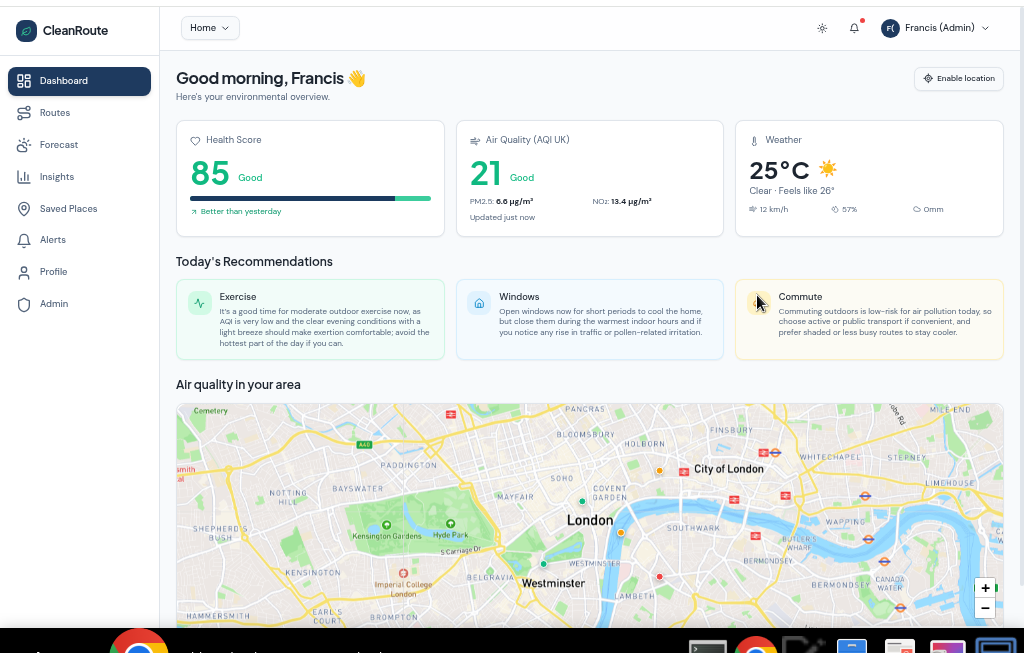This screenshot has height=653, width=1024.
Task: Click the AQI value 21
Action: coord(485,174)
